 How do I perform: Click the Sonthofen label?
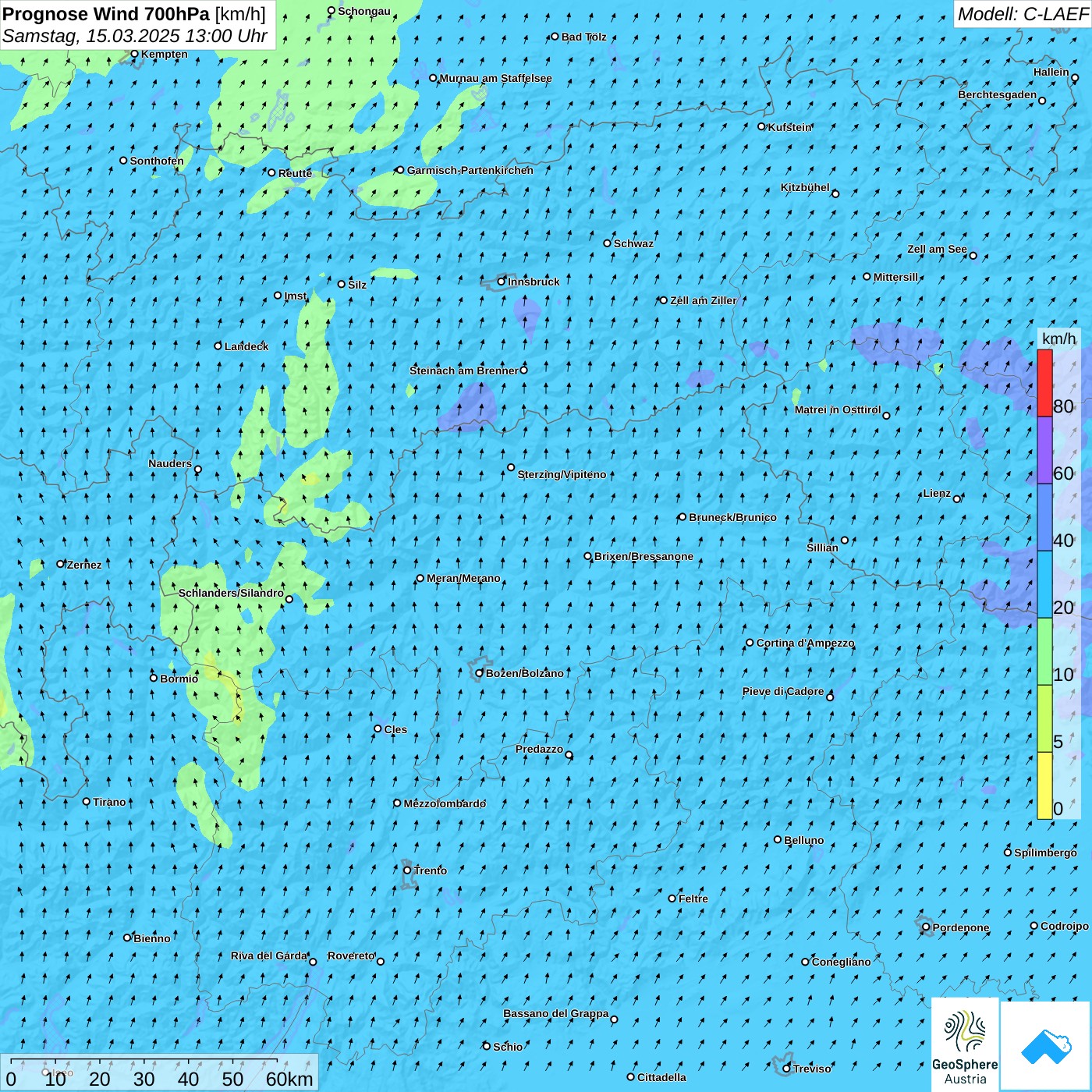157,161
